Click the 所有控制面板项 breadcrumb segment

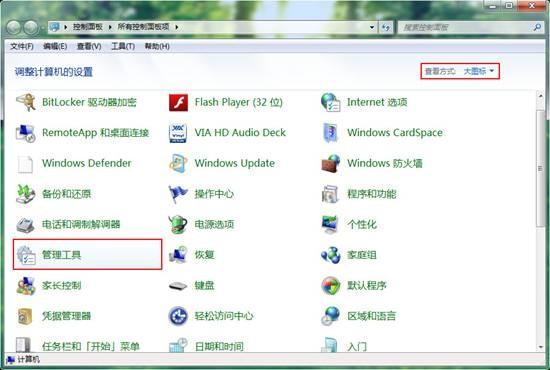click(143, 27)
